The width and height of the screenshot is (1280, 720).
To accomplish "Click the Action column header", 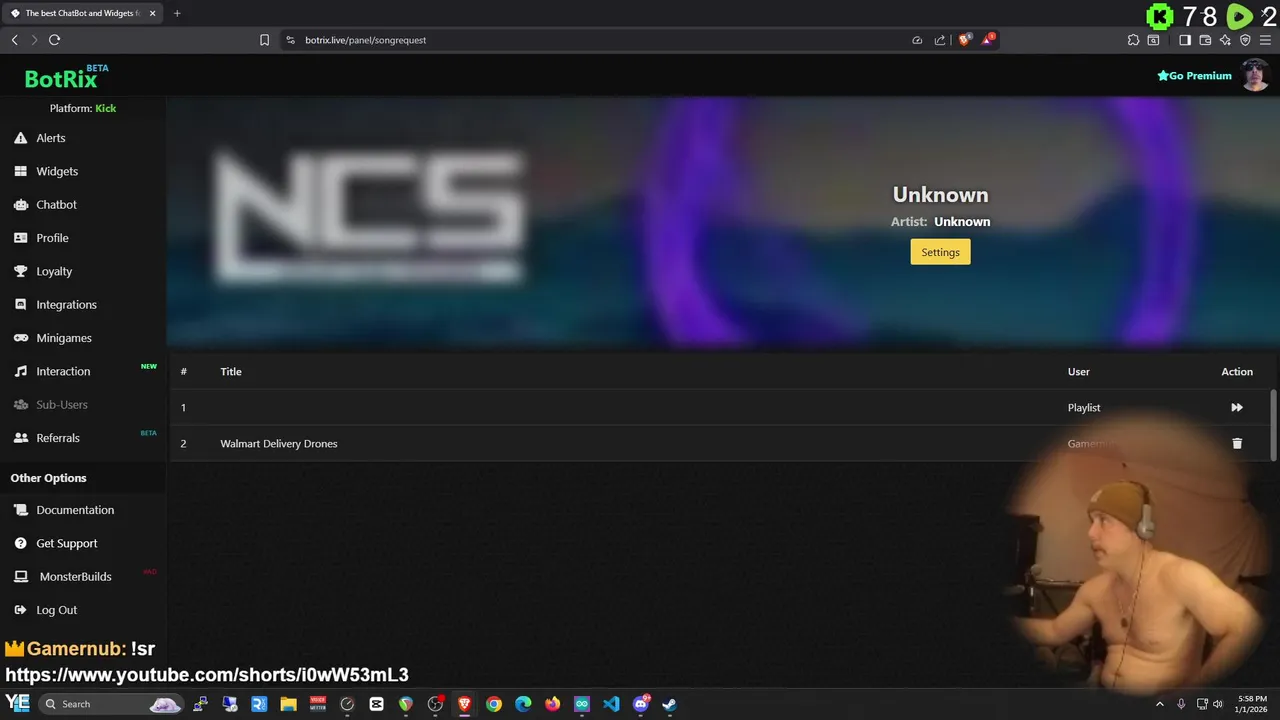I will point(1237,371).
